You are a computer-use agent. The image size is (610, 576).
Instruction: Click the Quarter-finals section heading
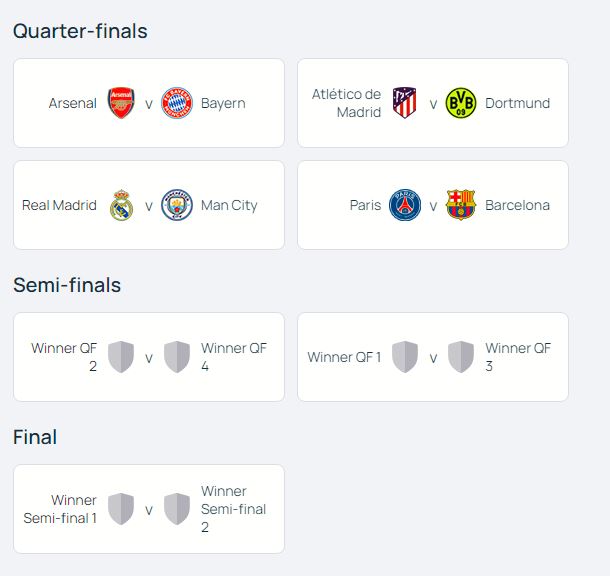click(80, 31)
